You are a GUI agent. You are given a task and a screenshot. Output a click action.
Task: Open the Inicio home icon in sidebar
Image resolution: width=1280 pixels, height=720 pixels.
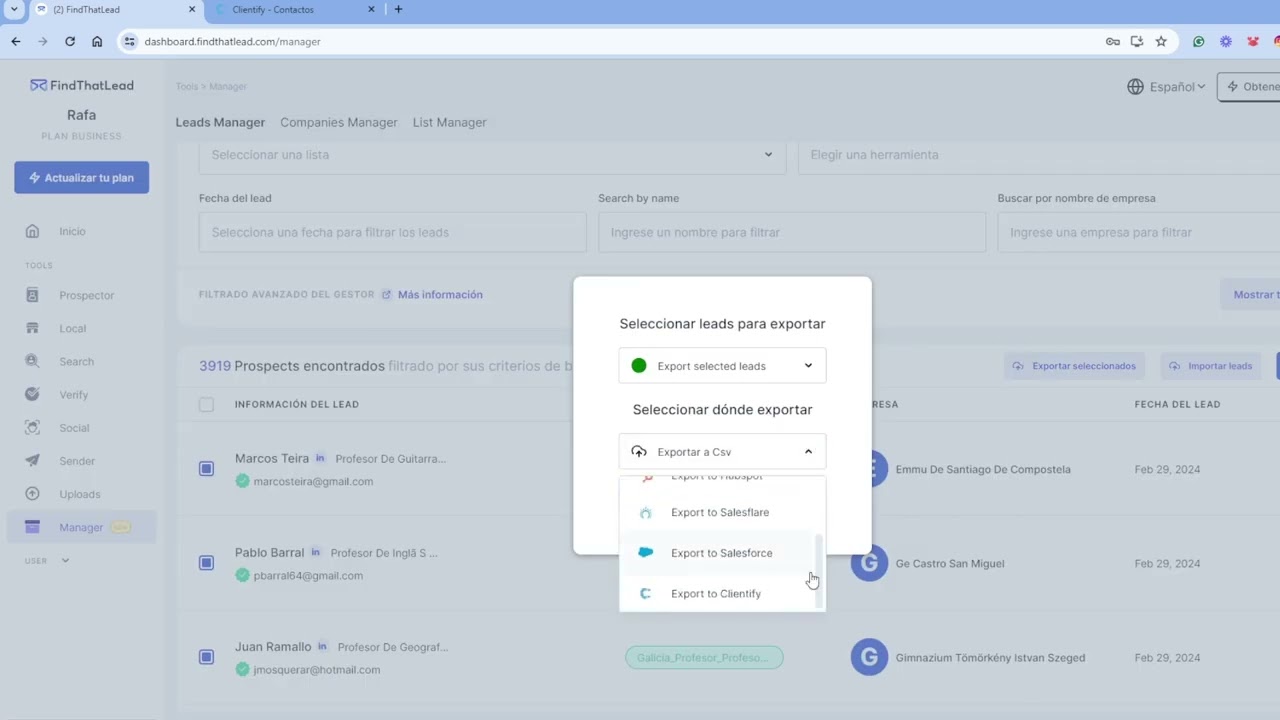(x=32, y=231)
